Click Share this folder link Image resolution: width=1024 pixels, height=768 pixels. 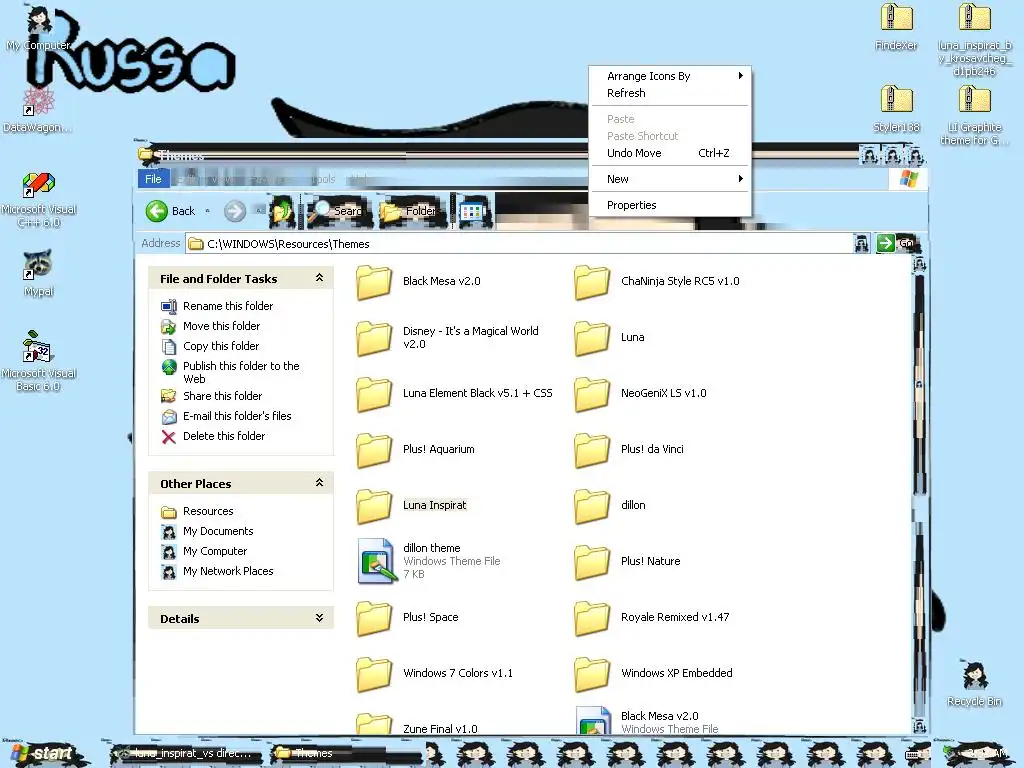pyautogui.click(x=222, y=396)
